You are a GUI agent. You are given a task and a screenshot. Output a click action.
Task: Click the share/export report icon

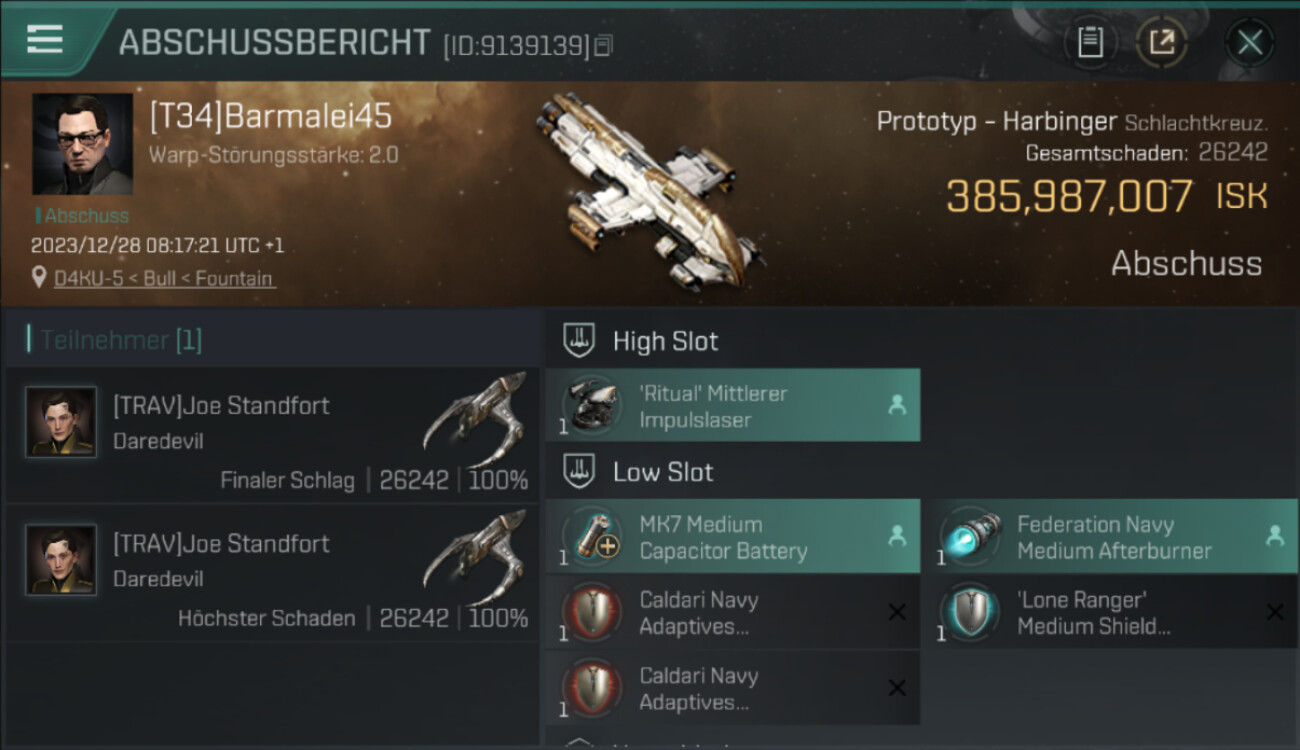(1162, 43)
